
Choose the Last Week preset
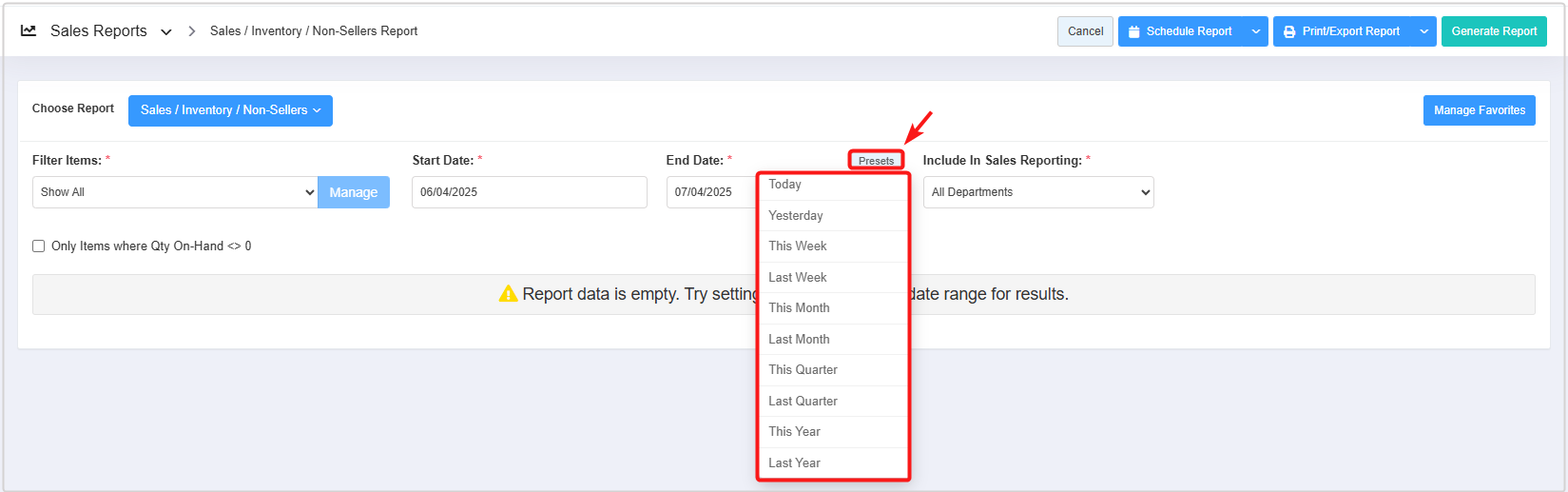tap(798, 277)
